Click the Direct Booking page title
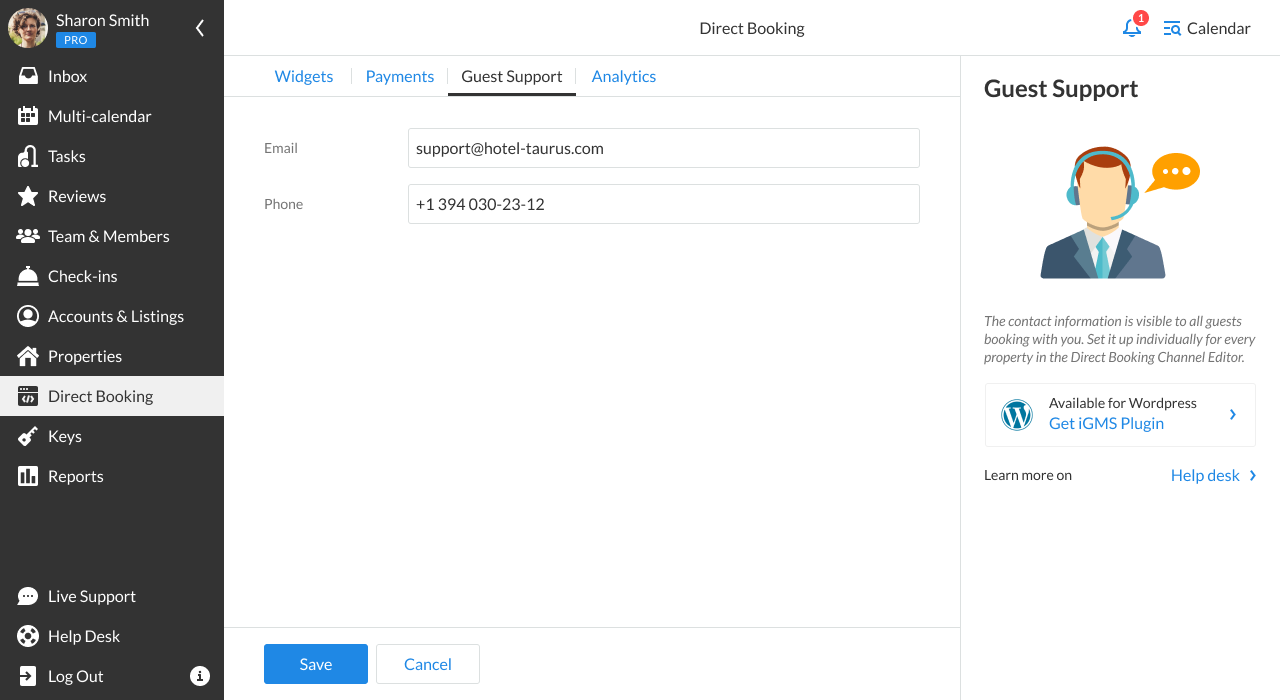1280x700 pixels. 752,28
